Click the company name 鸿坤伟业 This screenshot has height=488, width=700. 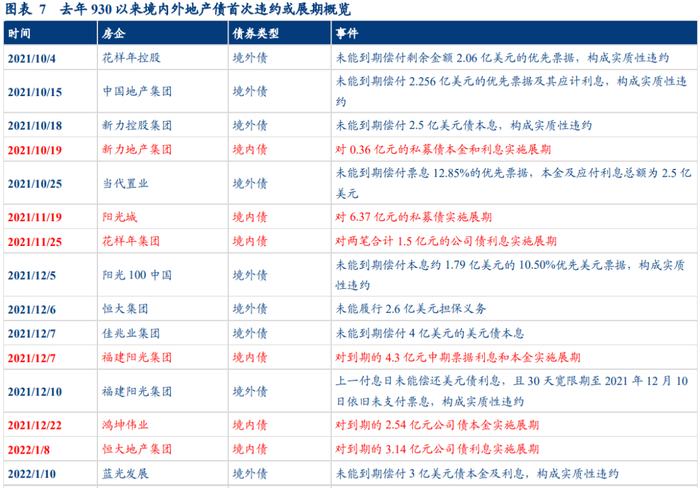pos(125,425)
